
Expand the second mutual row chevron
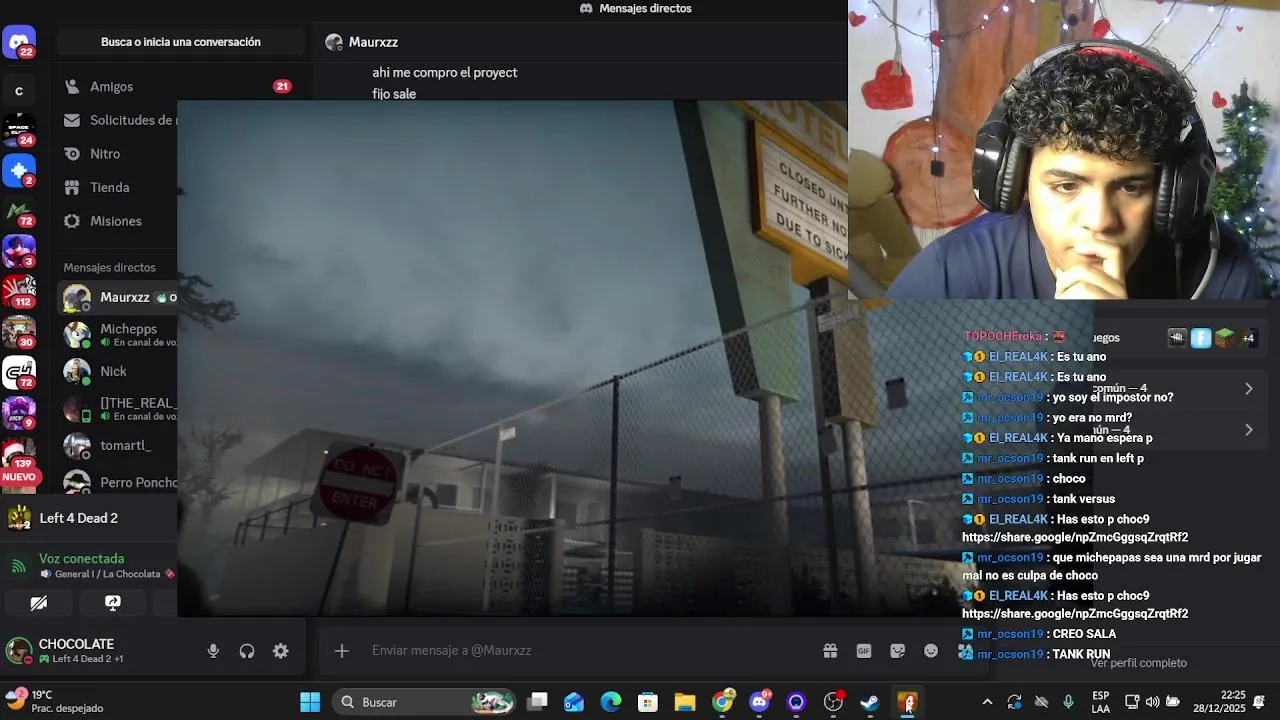pos(1248,430)
